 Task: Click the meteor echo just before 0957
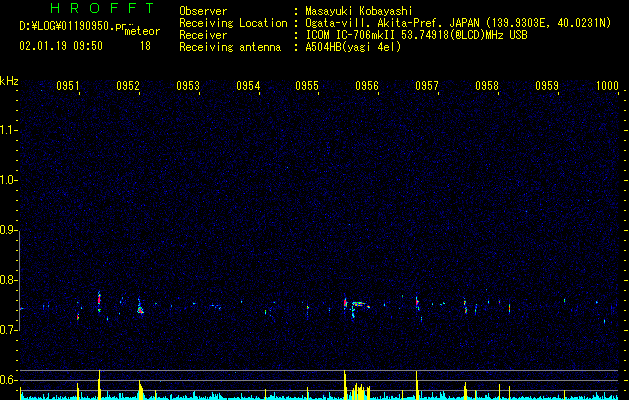click(417, 303)
